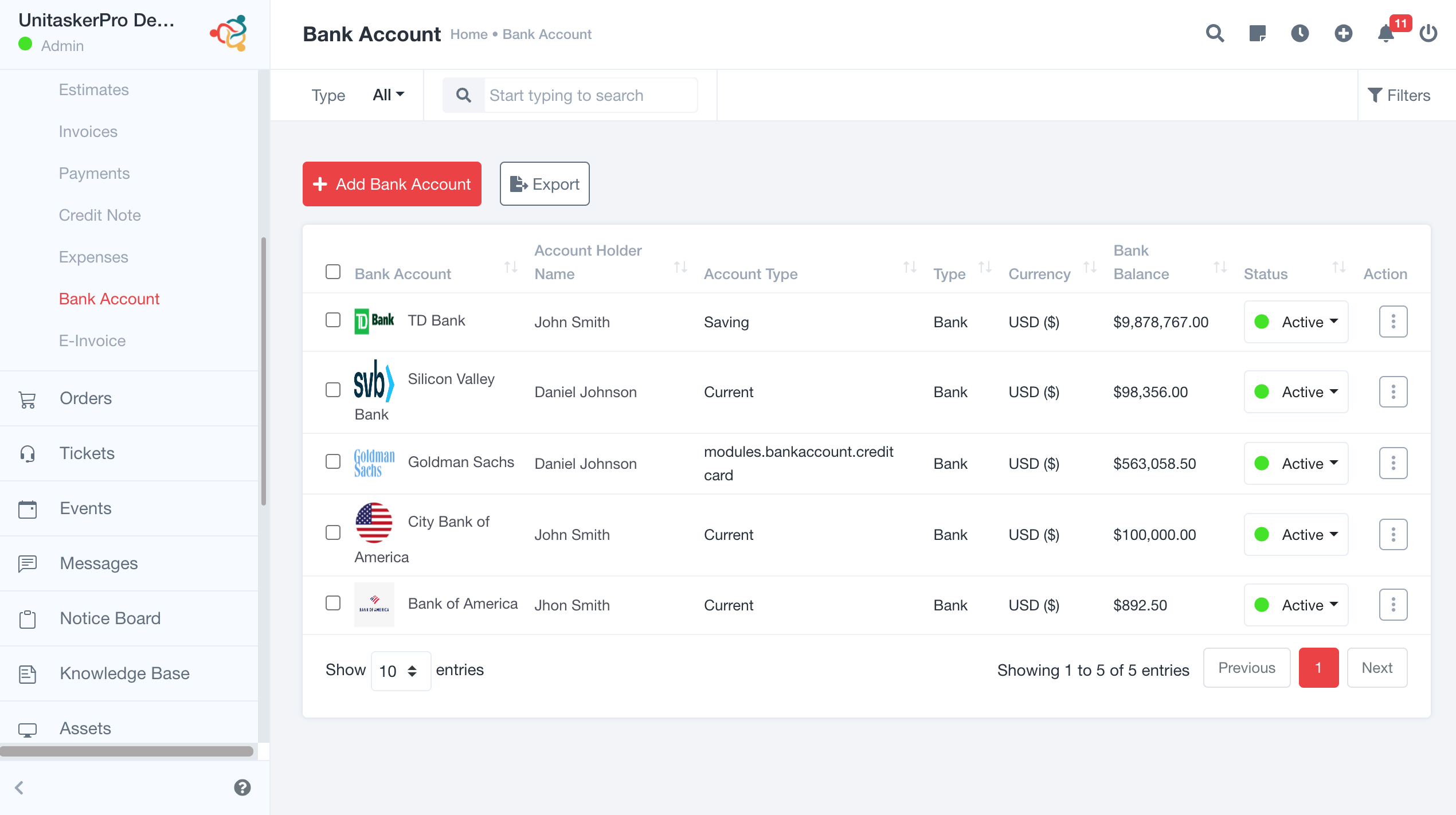Open Expenses in the sidebar
This screenshot has height=815, width=1456.
93,257
